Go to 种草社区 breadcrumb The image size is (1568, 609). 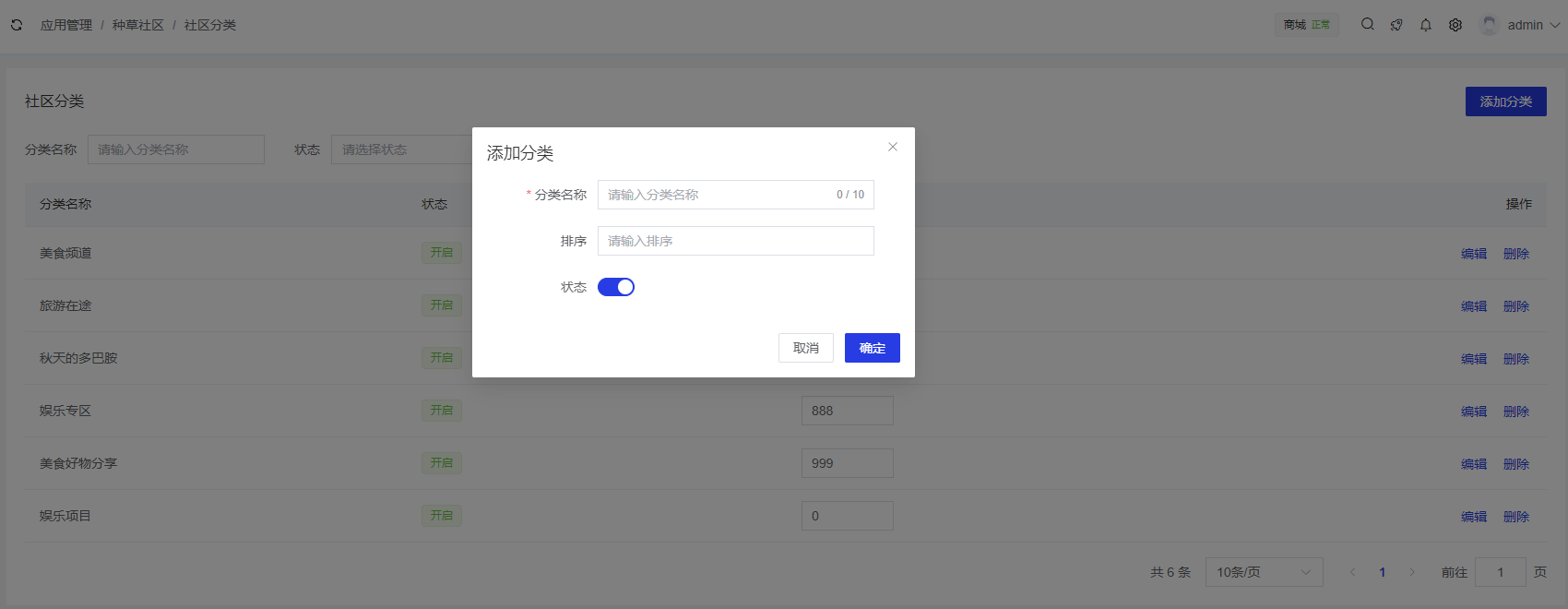138,25
